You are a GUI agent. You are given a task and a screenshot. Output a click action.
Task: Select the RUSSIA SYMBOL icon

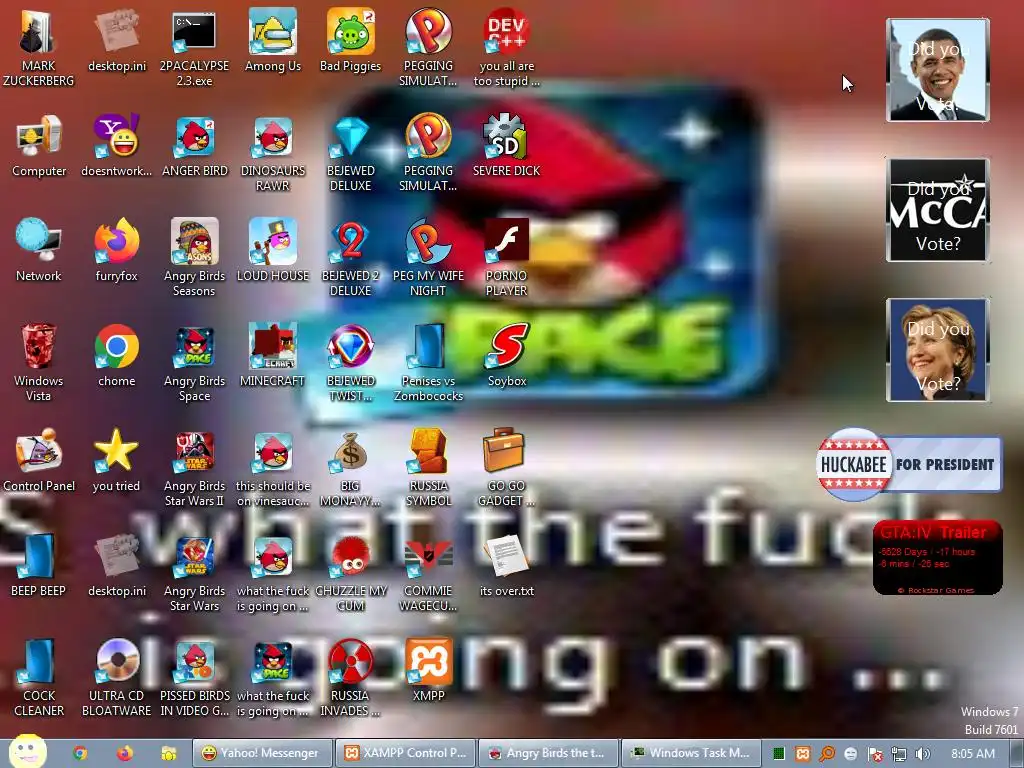point(428,468)
